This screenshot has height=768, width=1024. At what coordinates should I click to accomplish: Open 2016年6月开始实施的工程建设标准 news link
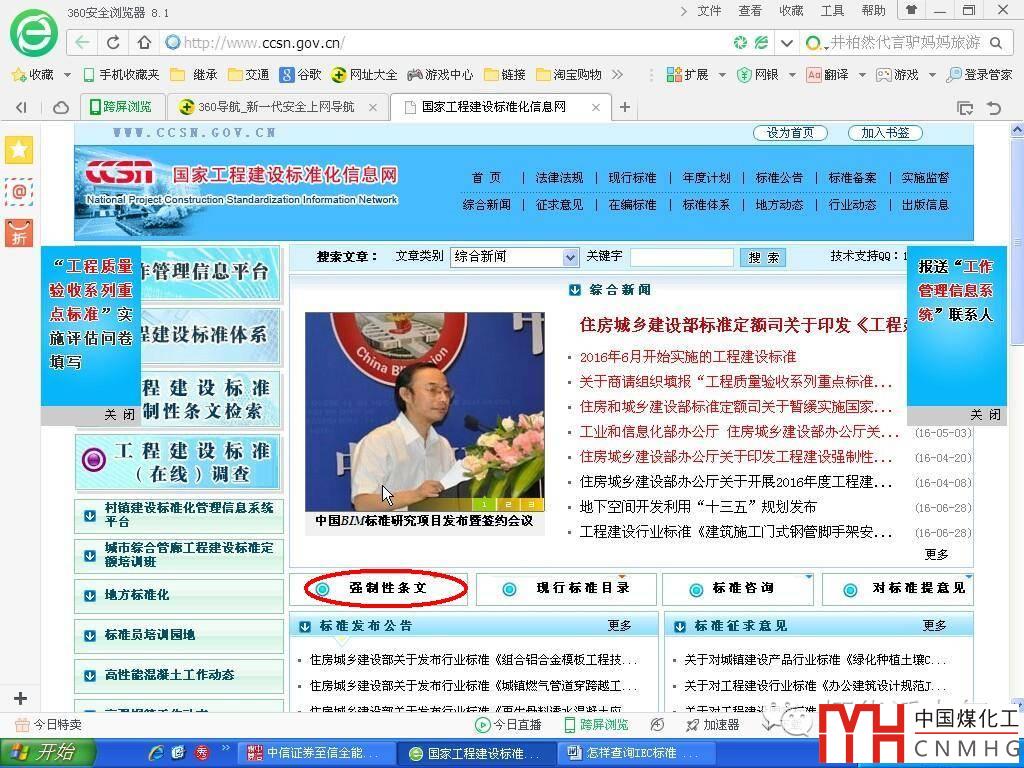[688, 357]
